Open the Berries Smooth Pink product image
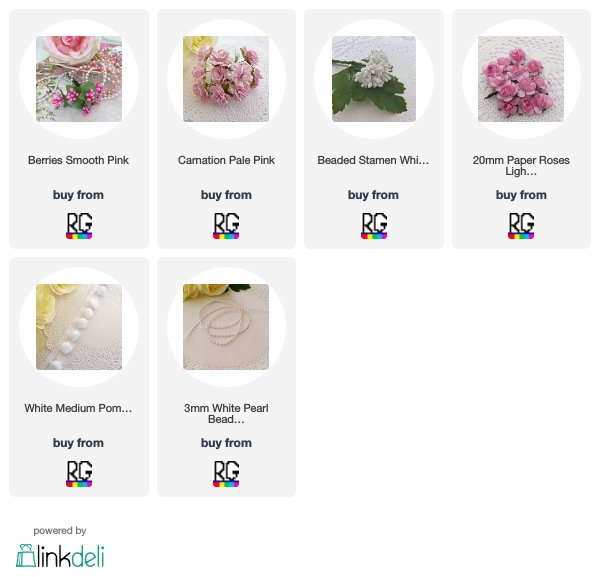The height and width of the screenshot is (577, 600). [x=79, y=79]
